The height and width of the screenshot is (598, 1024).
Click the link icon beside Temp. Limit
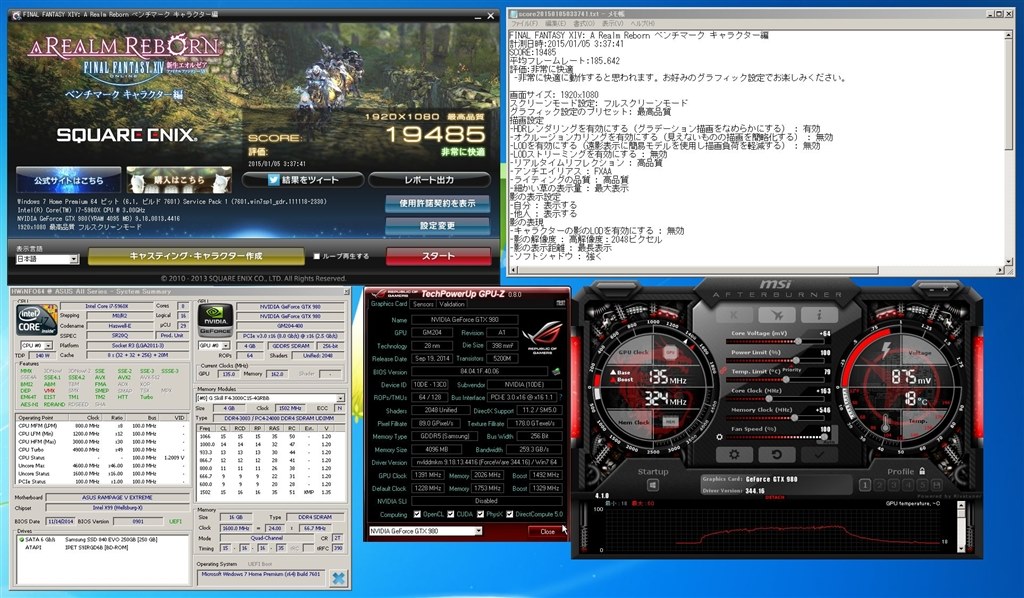click(x=723, y=370)
